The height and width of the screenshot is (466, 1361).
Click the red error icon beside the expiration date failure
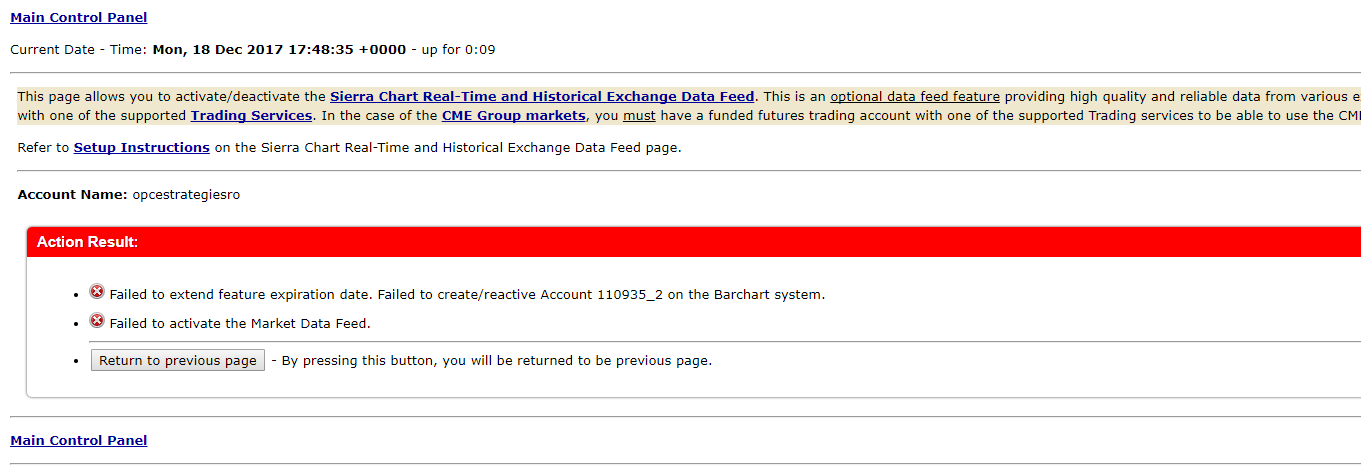pyautogui.click(x=97, y=293)
